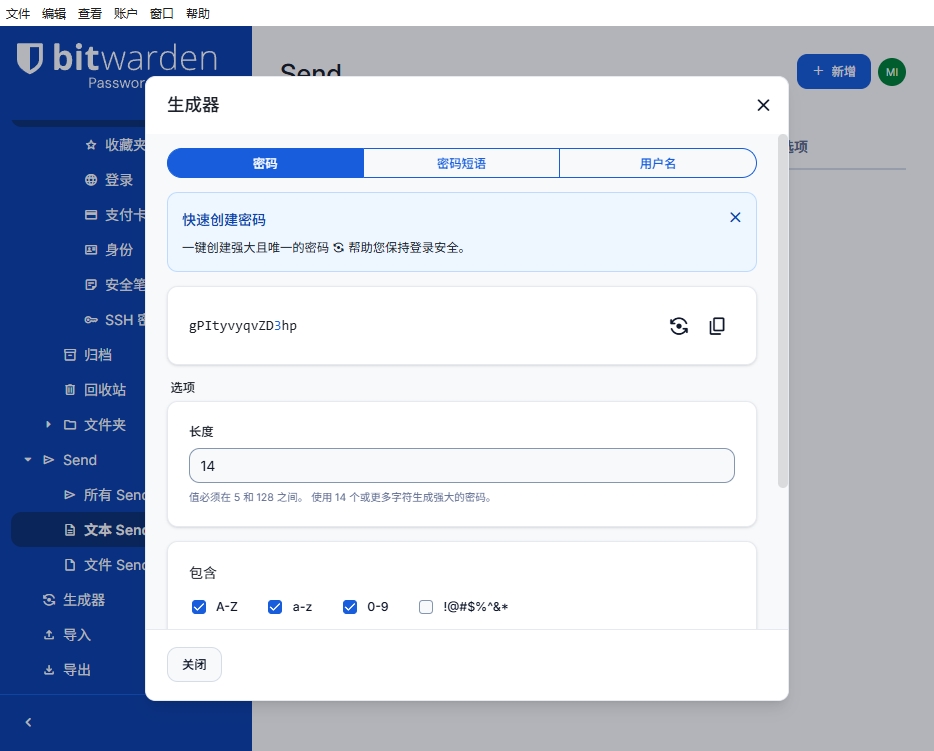Click the generated password text gPItyvyqvZD3hp
This screenshot has width=934, height=751.
pos(243,326)
